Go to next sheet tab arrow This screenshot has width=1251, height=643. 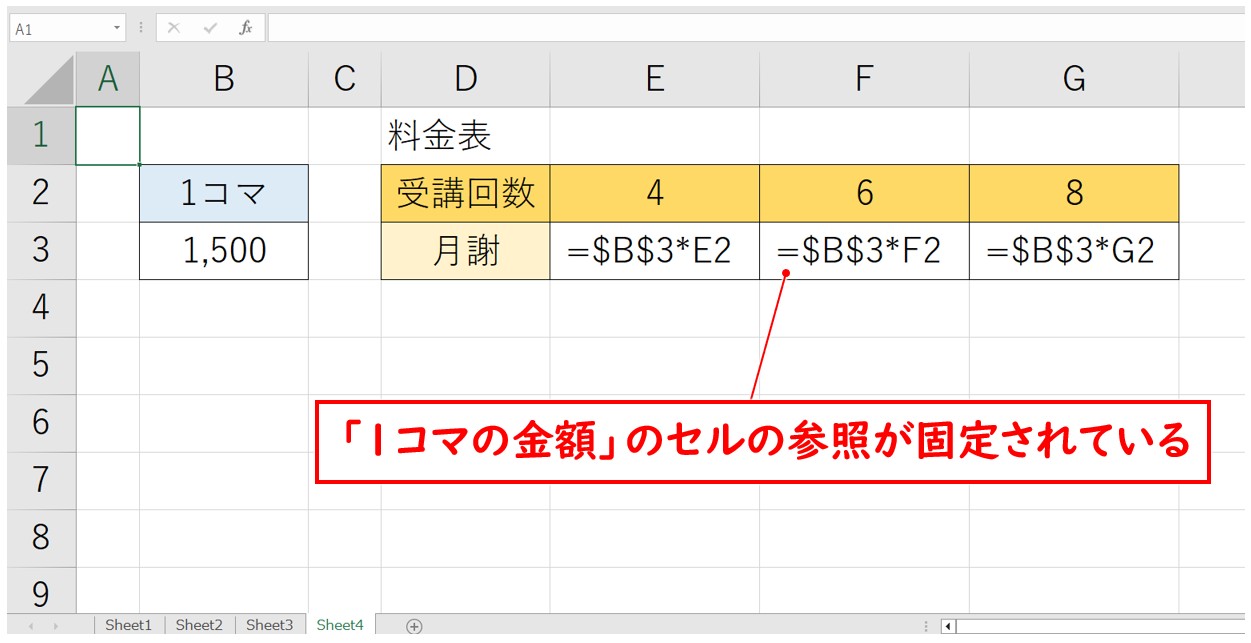[x=58, y=627]
